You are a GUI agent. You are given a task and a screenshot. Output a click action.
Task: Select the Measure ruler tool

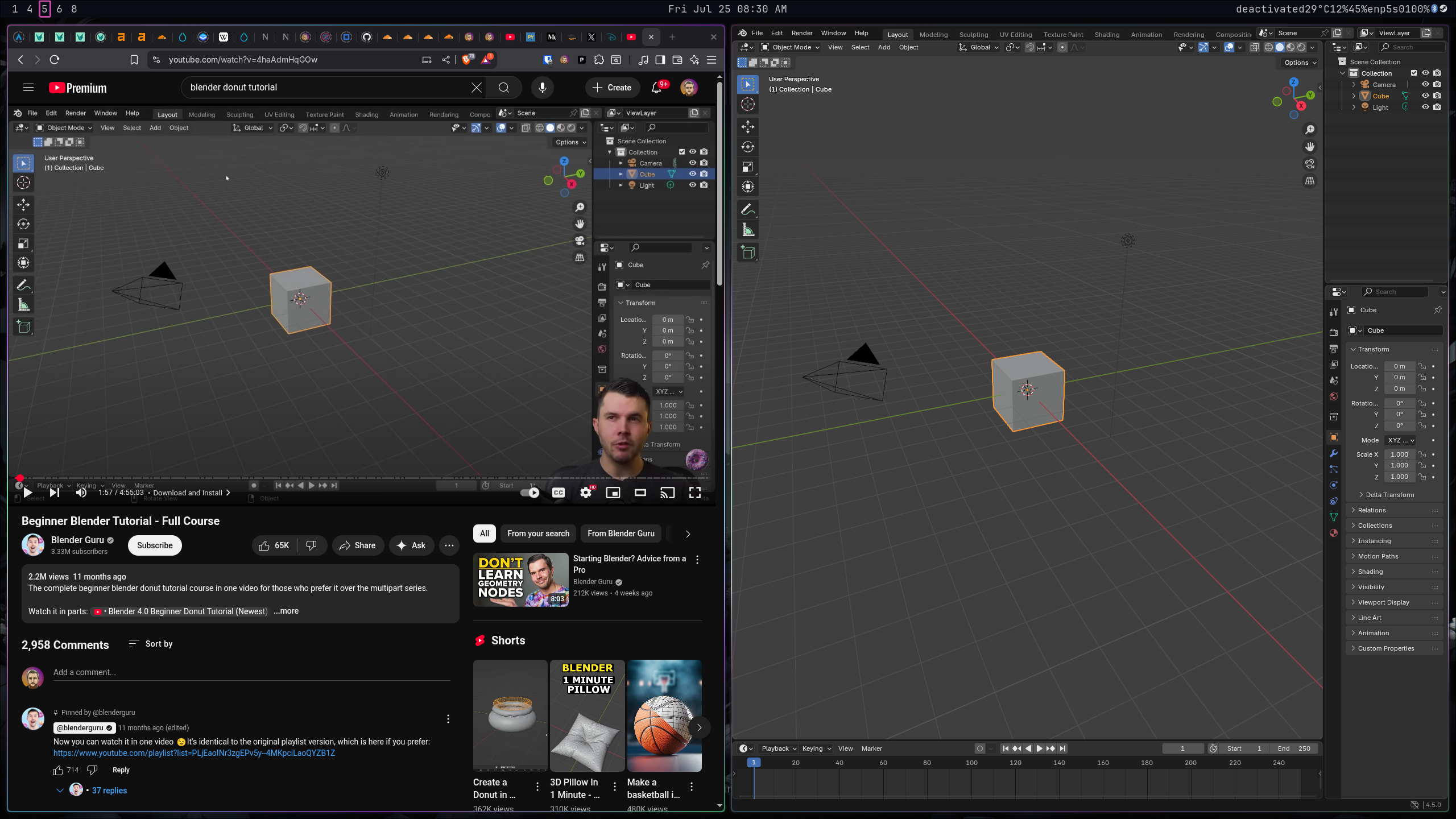point(748,230)
